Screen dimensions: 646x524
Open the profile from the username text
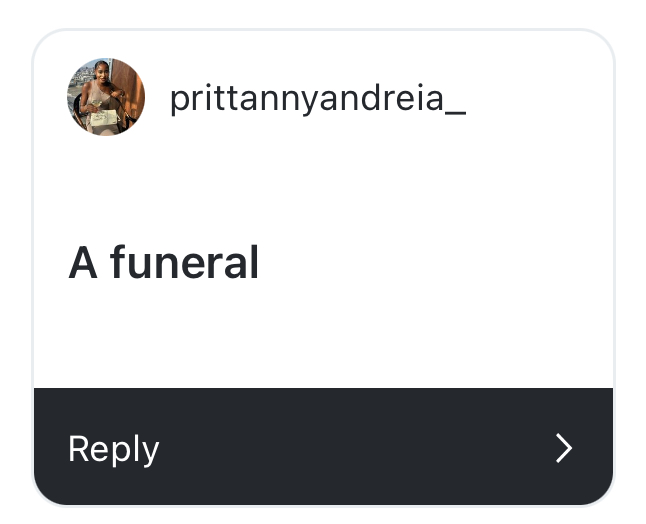click(x=317, y=98)
